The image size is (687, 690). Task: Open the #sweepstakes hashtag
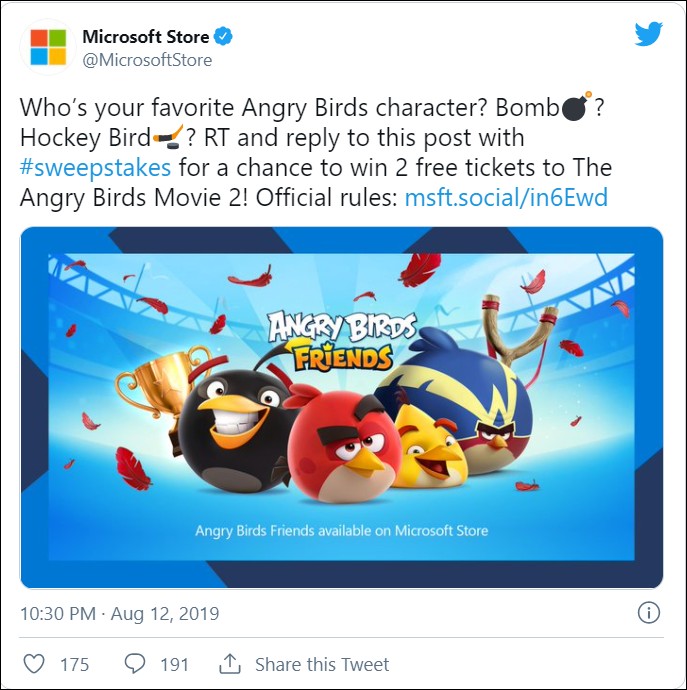click(x=96, y=167)
